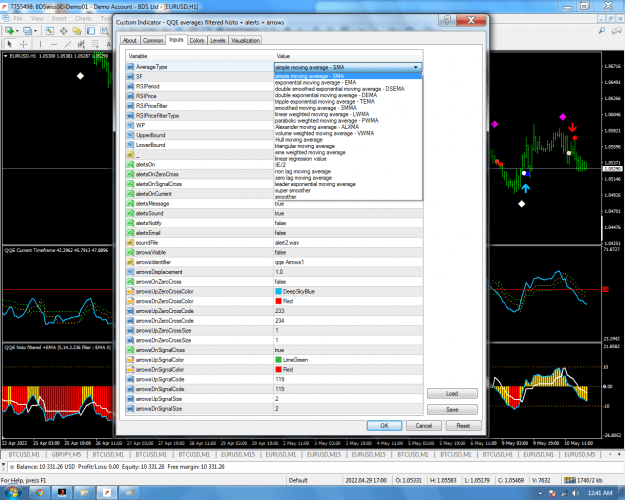Switch to the Levels tab
The width and height of the screenshot is (625, 500).
(x=218, y=40)
